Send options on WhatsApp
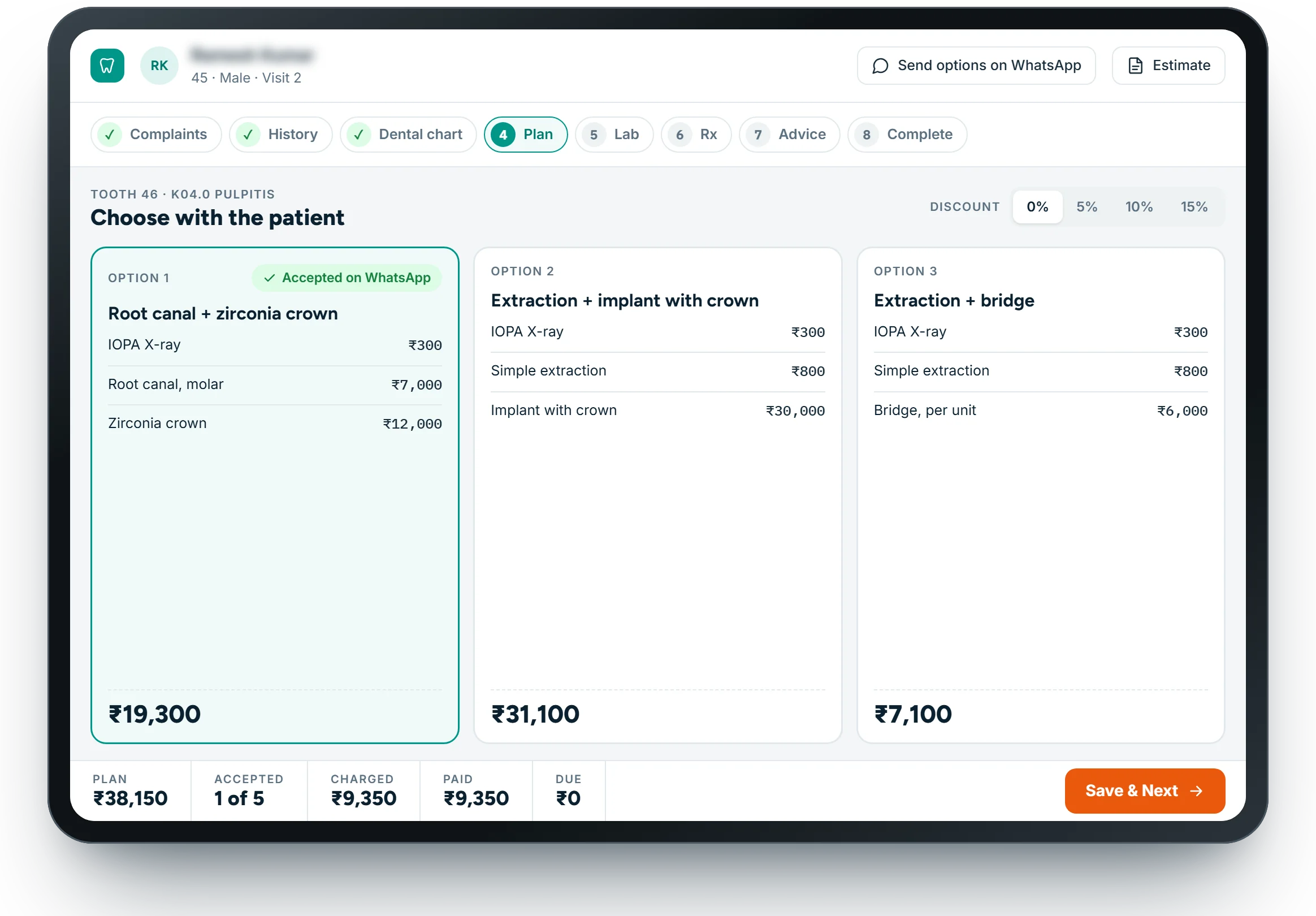 pos(976,66)
